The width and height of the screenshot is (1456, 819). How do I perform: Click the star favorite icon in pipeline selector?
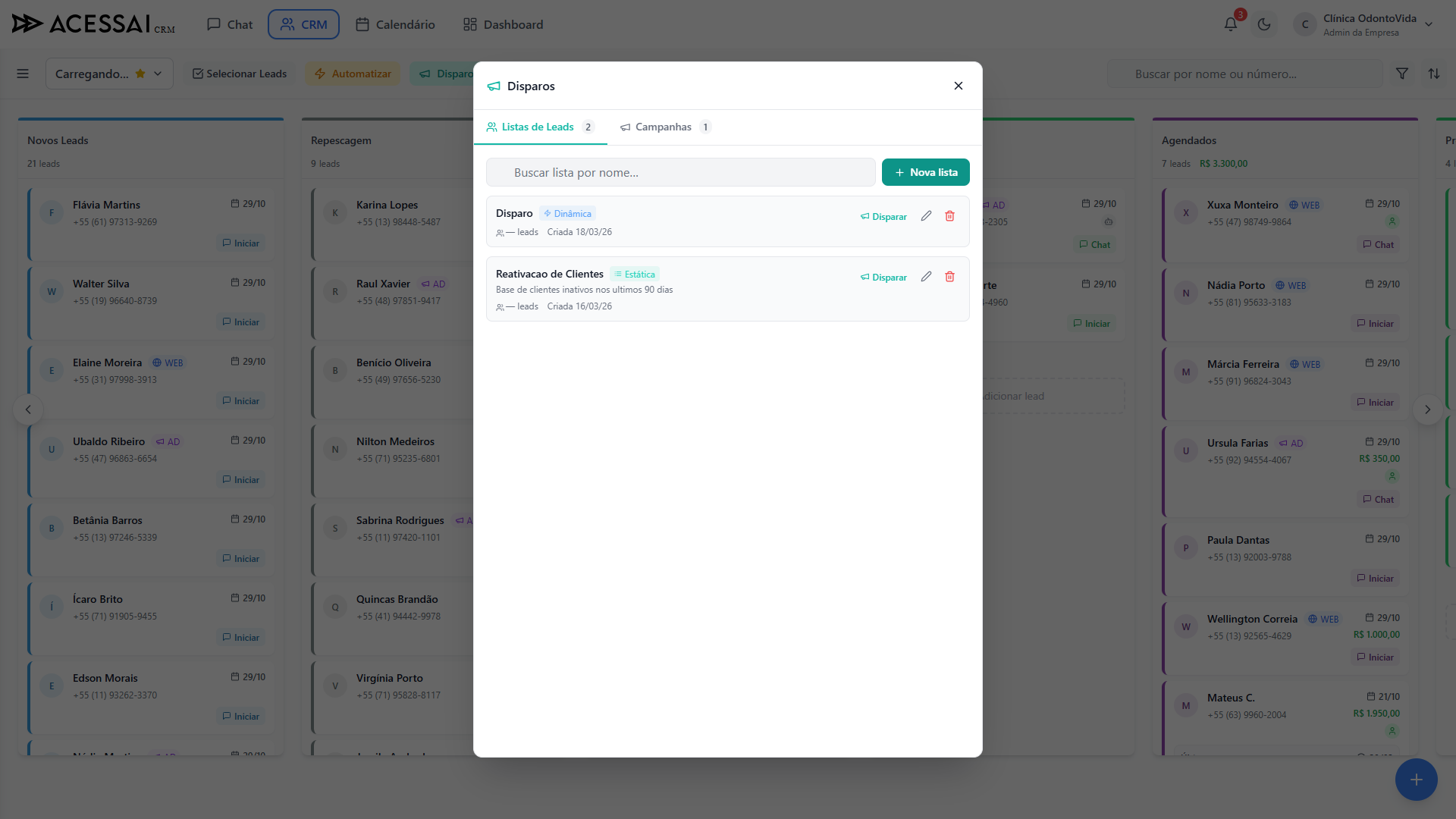point(140,74)
